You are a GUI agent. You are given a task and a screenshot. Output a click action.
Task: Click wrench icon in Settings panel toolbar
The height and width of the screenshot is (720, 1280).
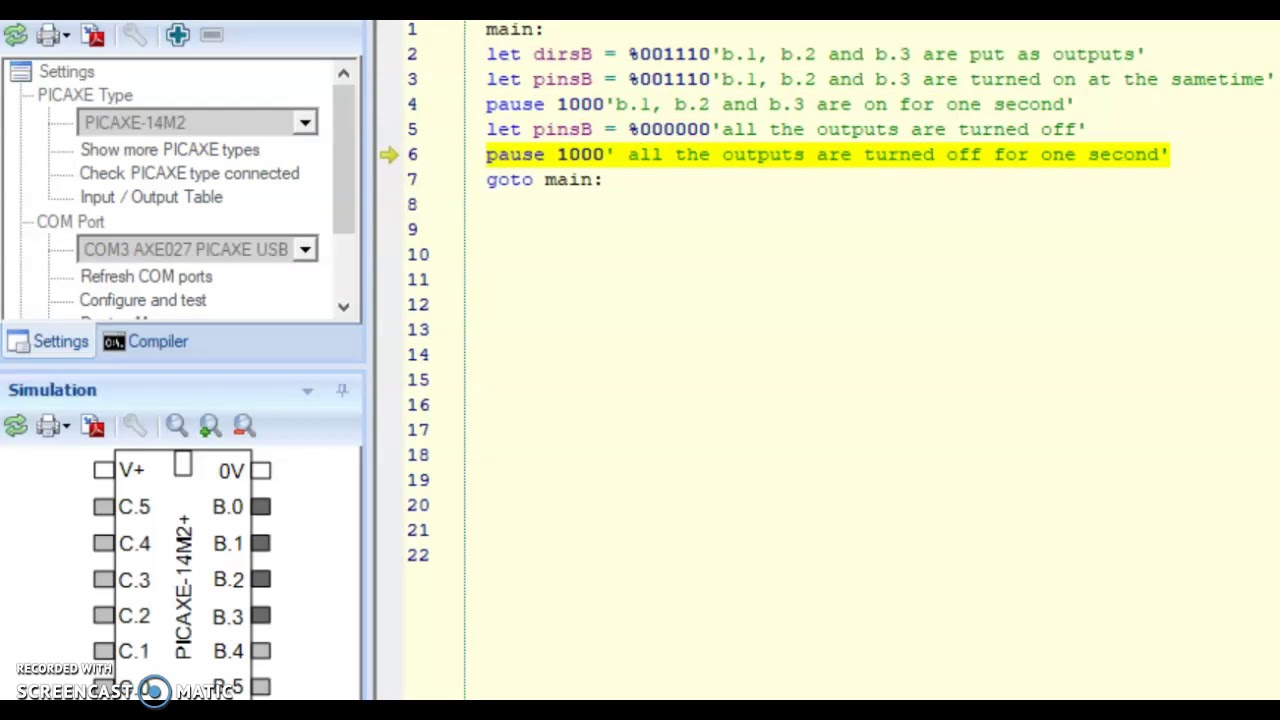[134, 35]
